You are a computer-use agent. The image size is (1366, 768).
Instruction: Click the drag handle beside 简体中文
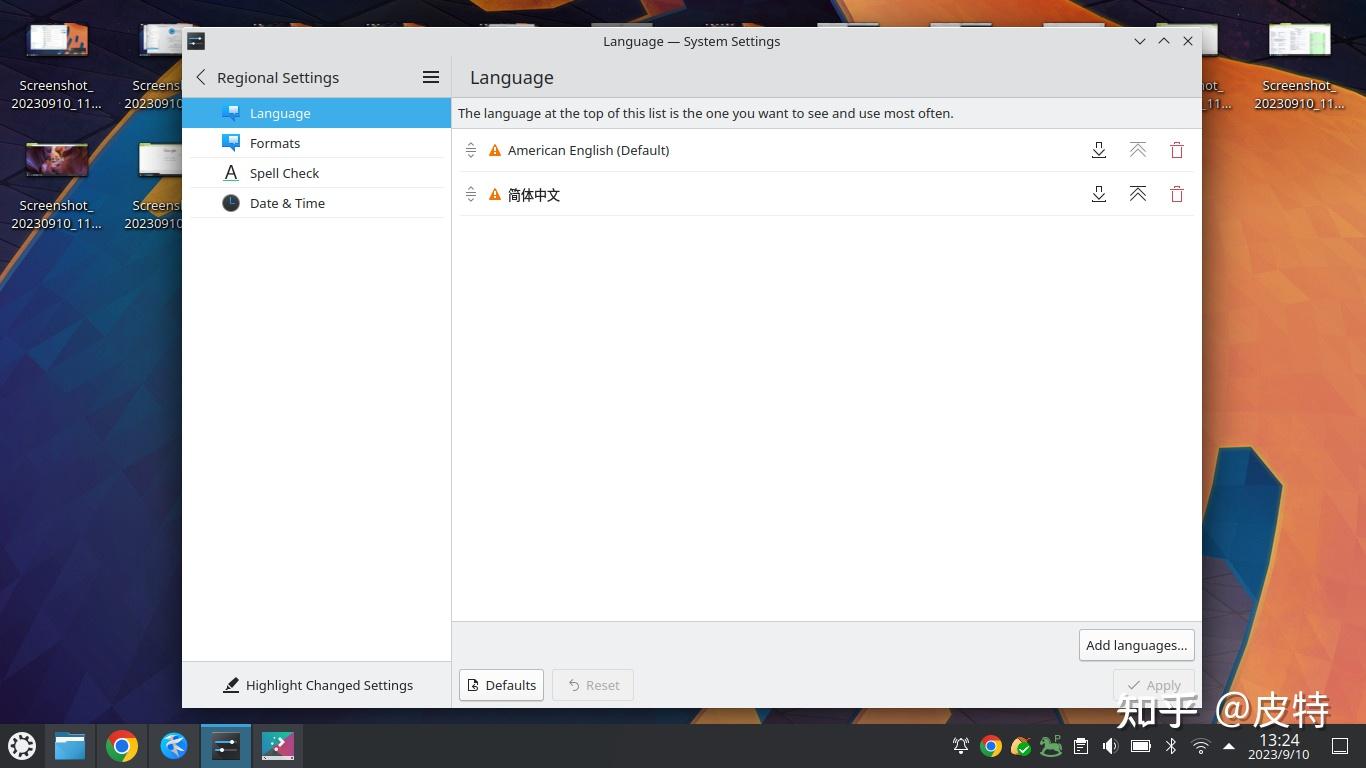(471, 194)
